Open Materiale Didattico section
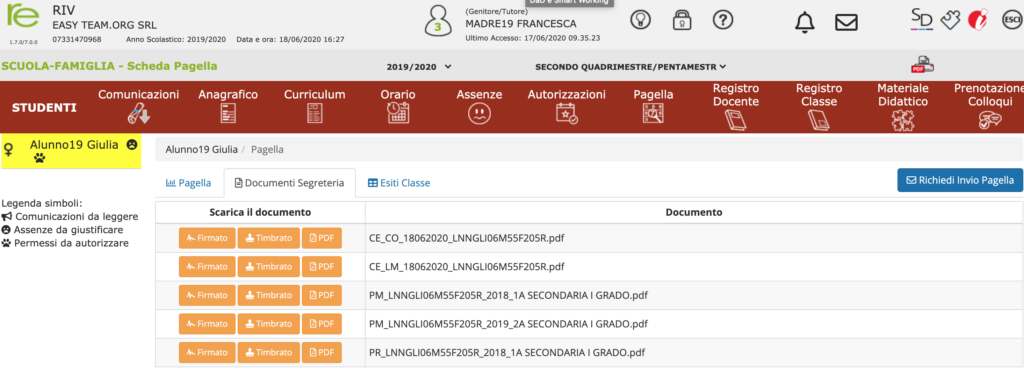Image resolution: width=1024 pixels, height=377 pixels. pos(903,107)
